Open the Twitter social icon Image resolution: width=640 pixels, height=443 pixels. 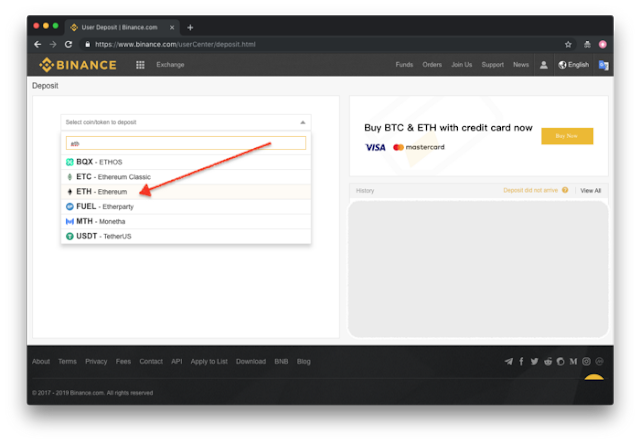click(x=534, y=361)
